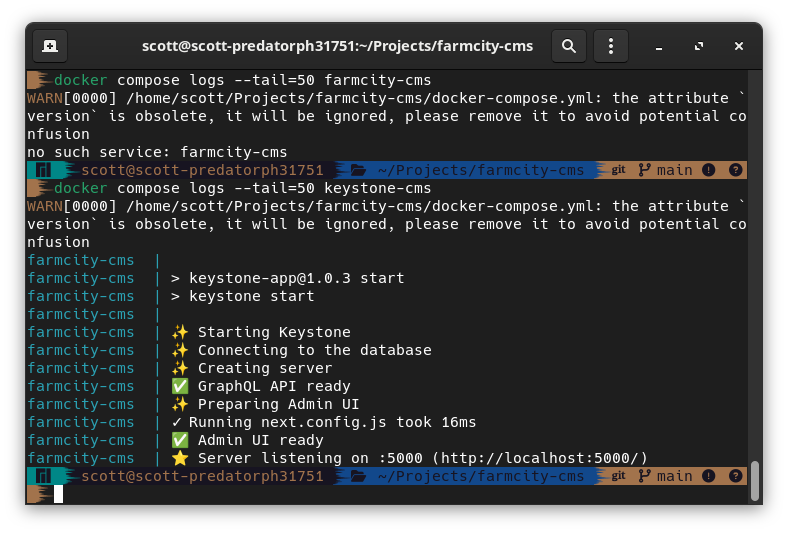
Task: Open the terminal search
Action: (x=568, y=46)
